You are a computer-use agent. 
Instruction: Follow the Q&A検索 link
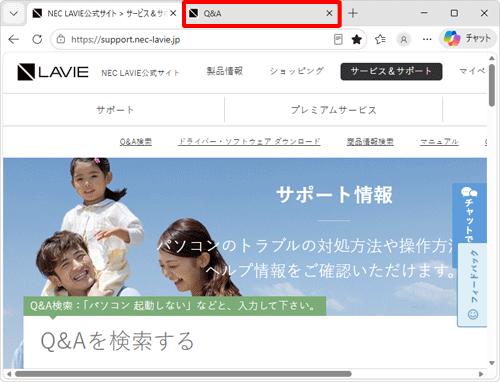pos(136,142)
